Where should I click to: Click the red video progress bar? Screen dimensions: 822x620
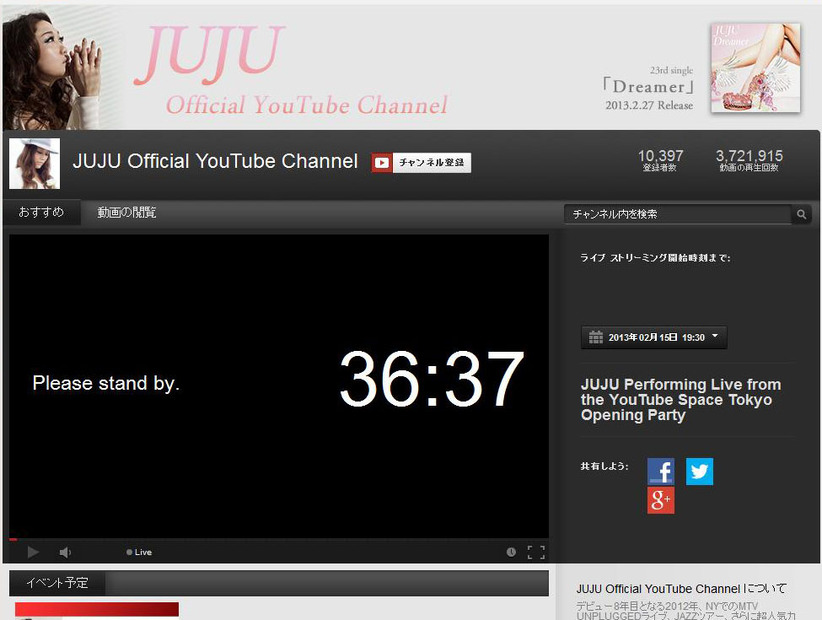click(x=13, y=539)
